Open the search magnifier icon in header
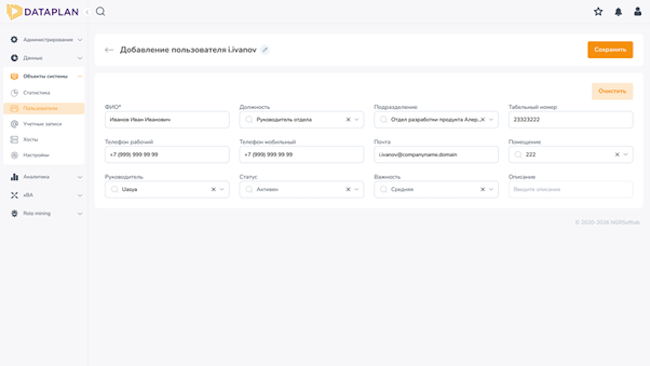650x366 pixels. click(x=100, y=12)
